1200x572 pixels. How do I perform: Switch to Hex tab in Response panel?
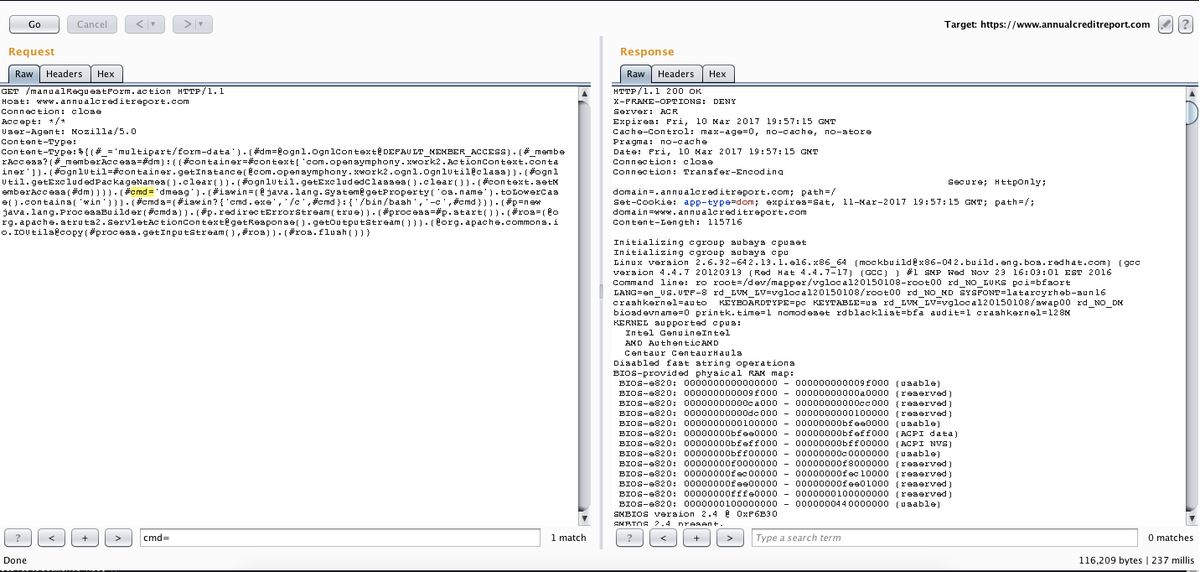[x=717, y=74]
